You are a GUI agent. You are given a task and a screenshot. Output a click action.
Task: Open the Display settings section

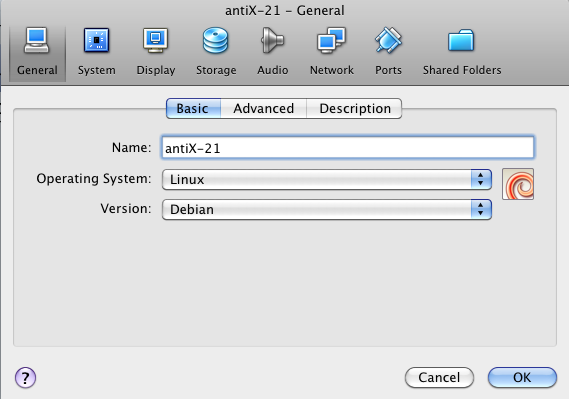156,52
